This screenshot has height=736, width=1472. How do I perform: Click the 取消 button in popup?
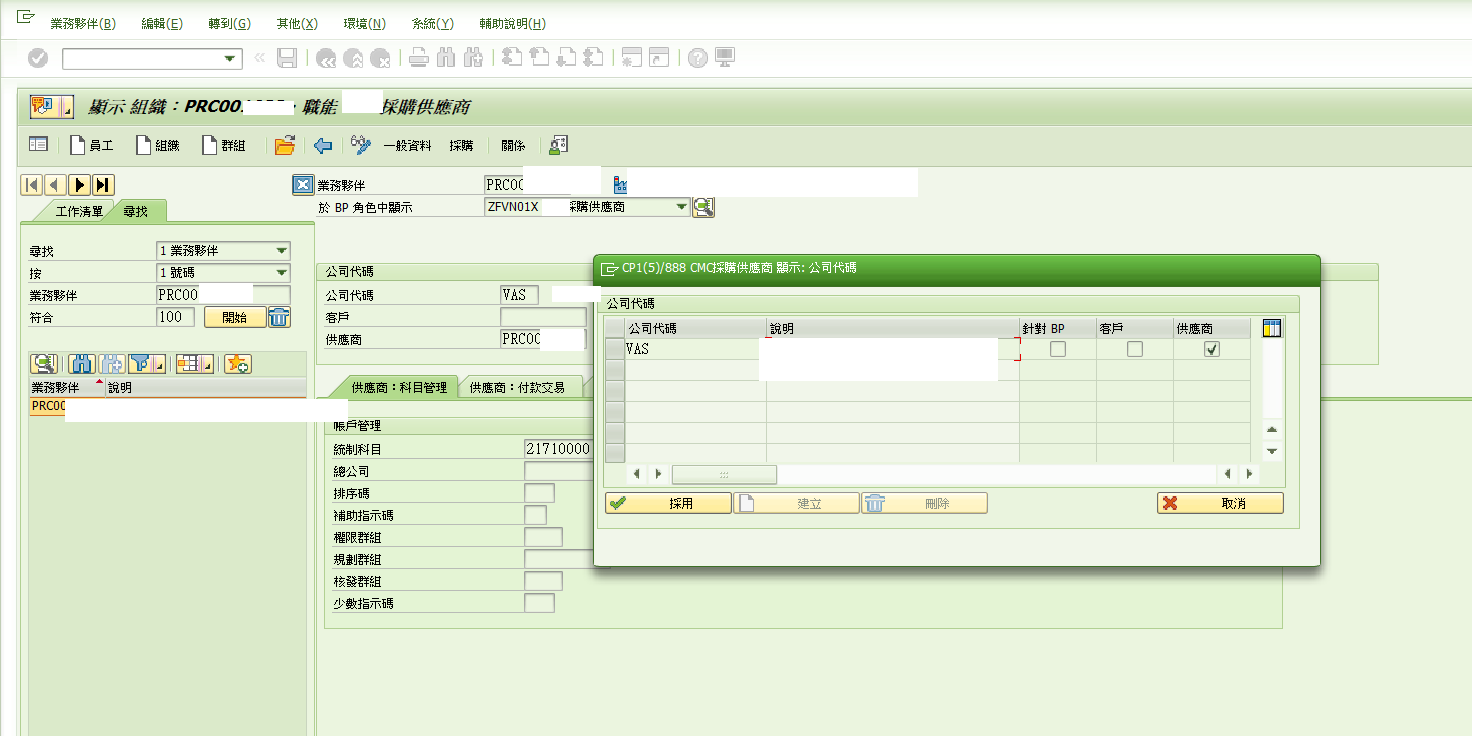tap(1220, 504)
